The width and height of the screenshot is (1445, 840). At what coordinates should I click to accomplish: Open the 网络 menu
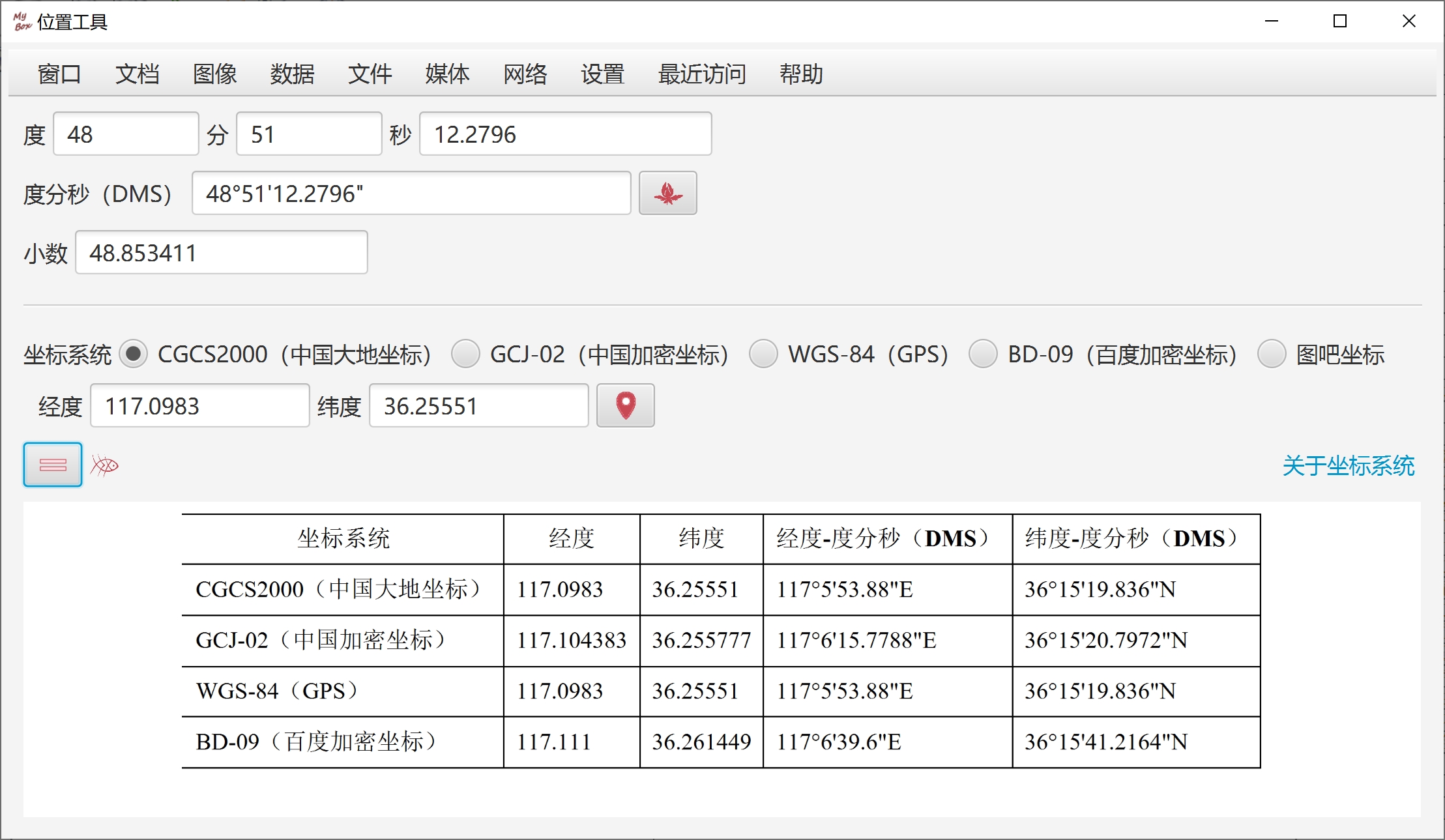[x=525, y=74]
